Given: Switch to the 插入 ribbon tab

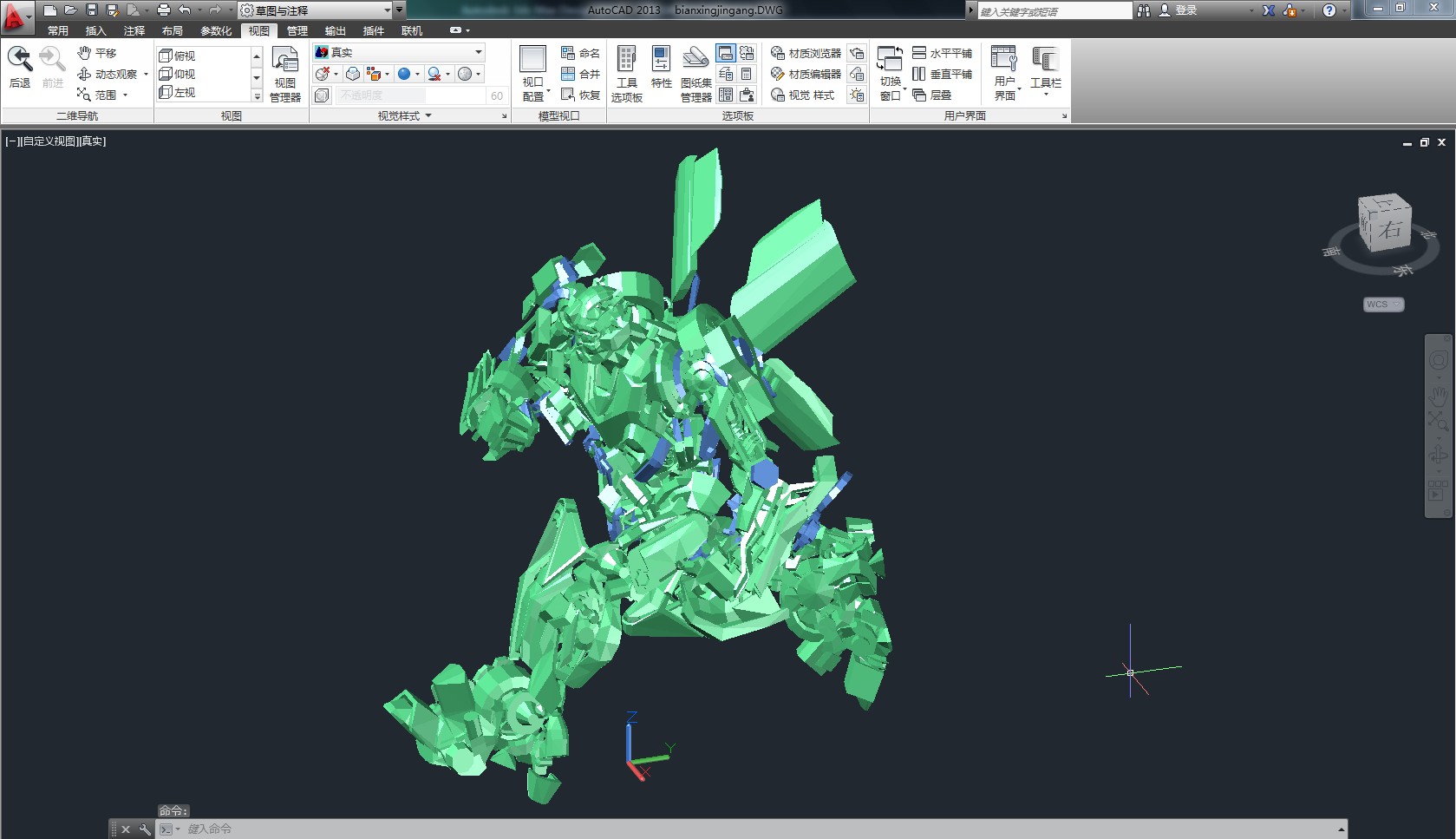Looking at the screenshot, I should 96,30.
